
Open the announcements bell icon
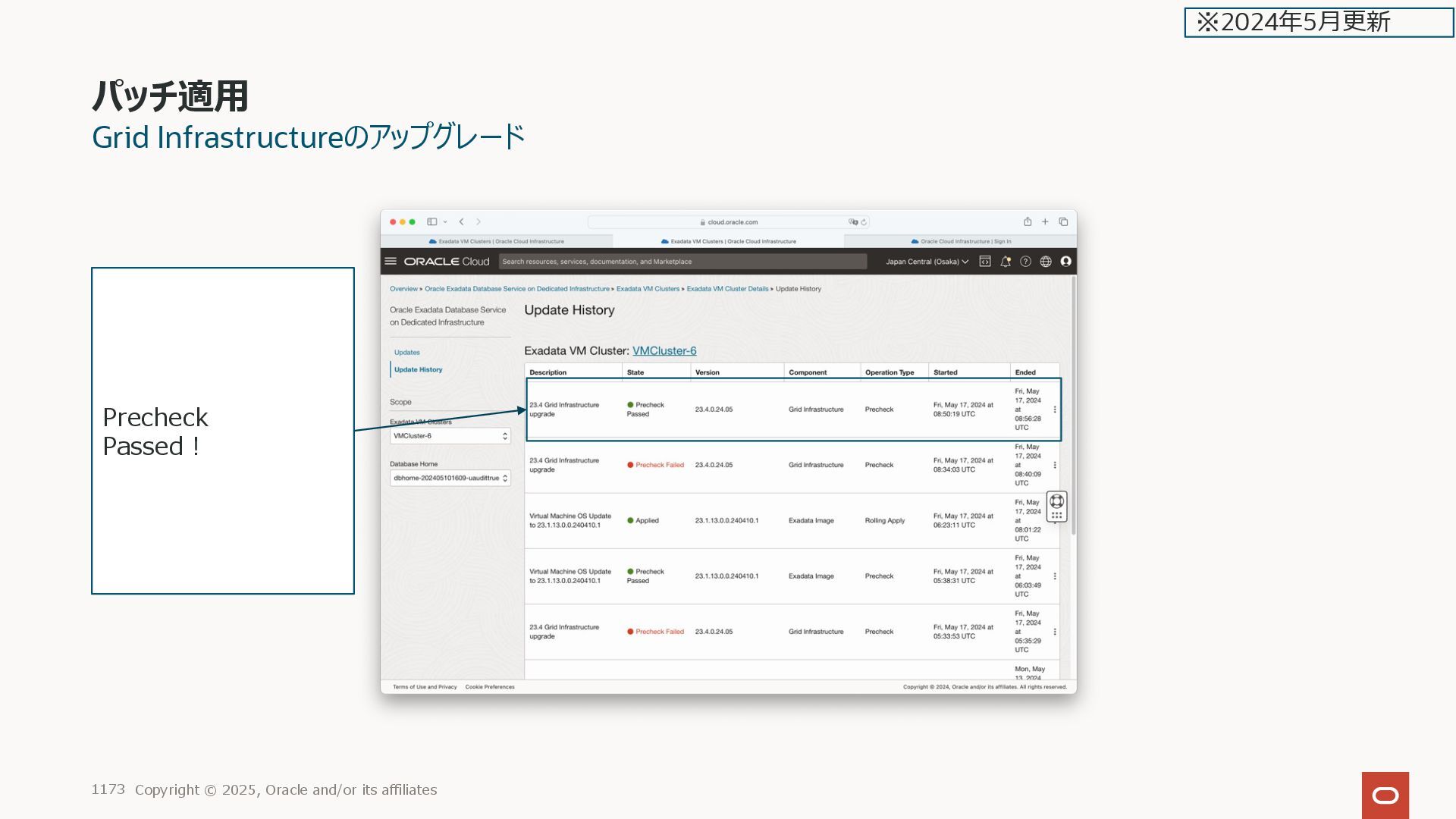pyautogui.click(x=1006, y=261)
